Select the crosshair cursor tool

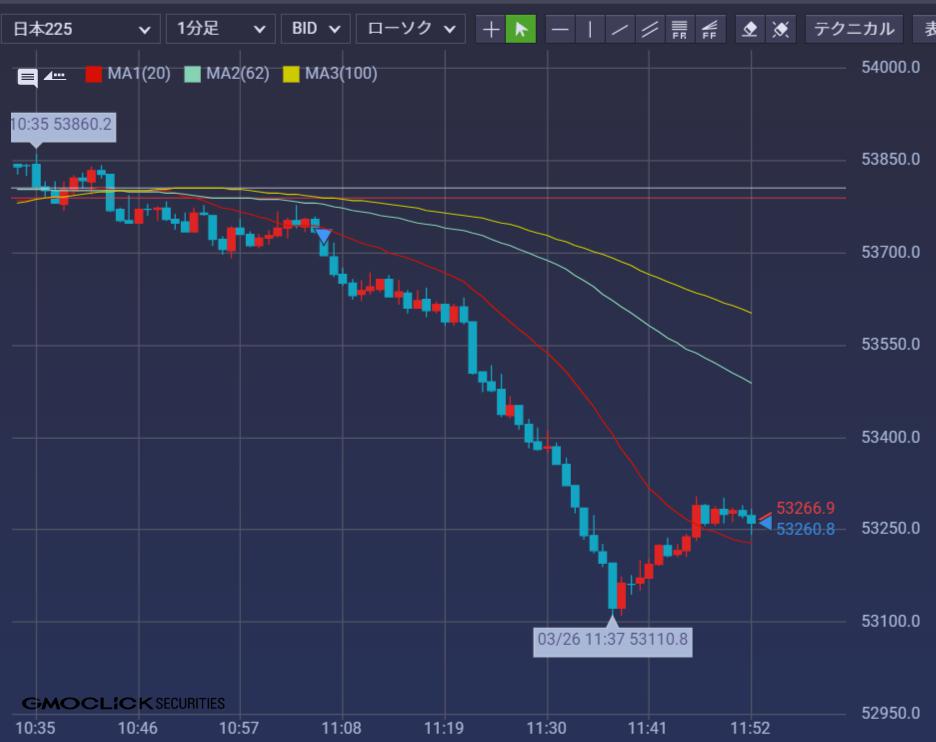click(x=491, y=29)
